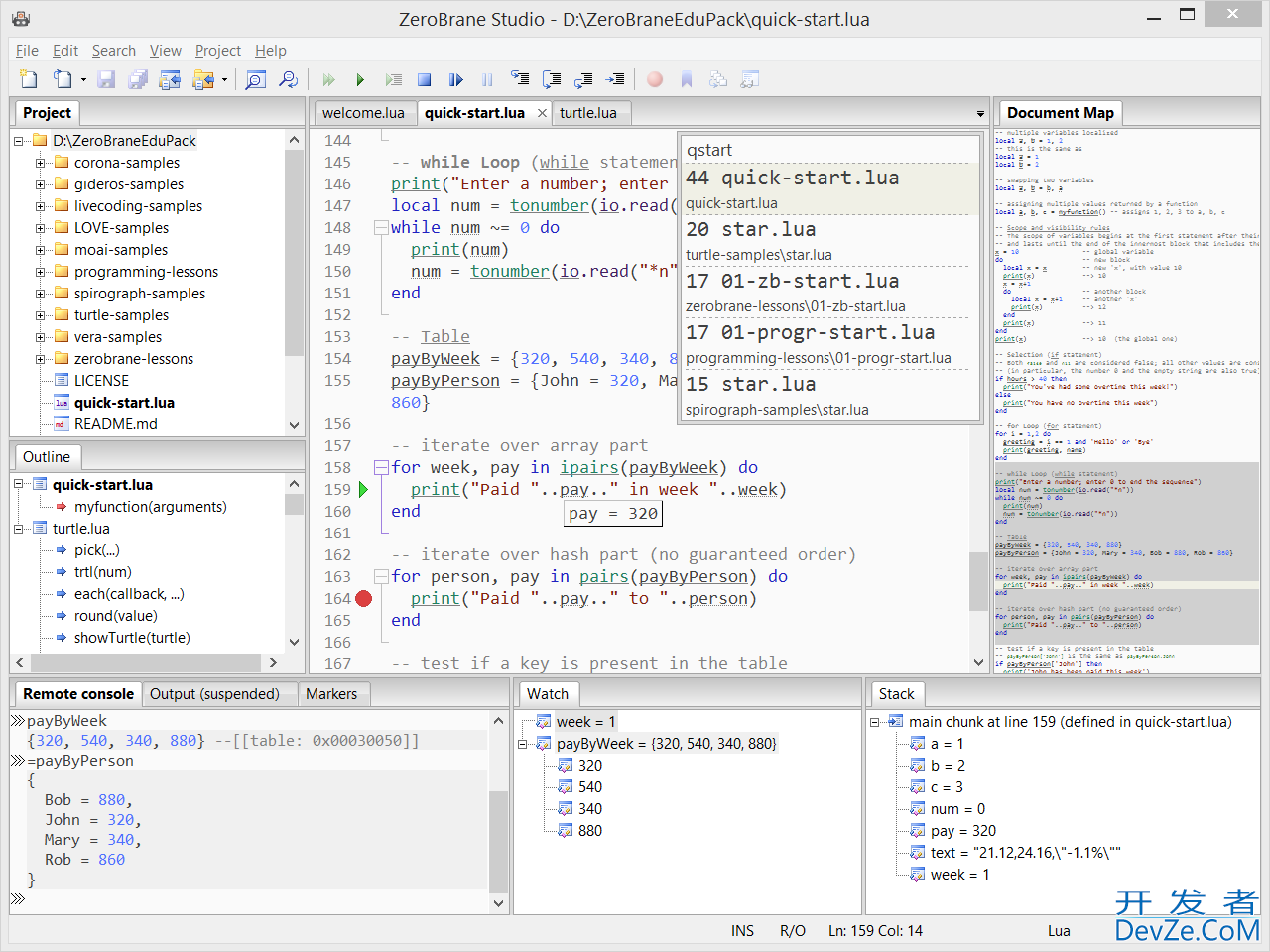Collapse the D:\ZeroBraneEduPack root node
The height and width of the screenshot is (952, 1270).
pyautogui.click(x=19, y=141)
